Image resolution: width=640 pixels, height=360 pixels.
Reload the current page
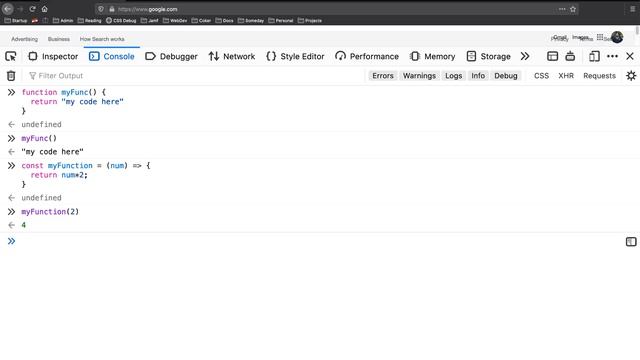point(32,9)
